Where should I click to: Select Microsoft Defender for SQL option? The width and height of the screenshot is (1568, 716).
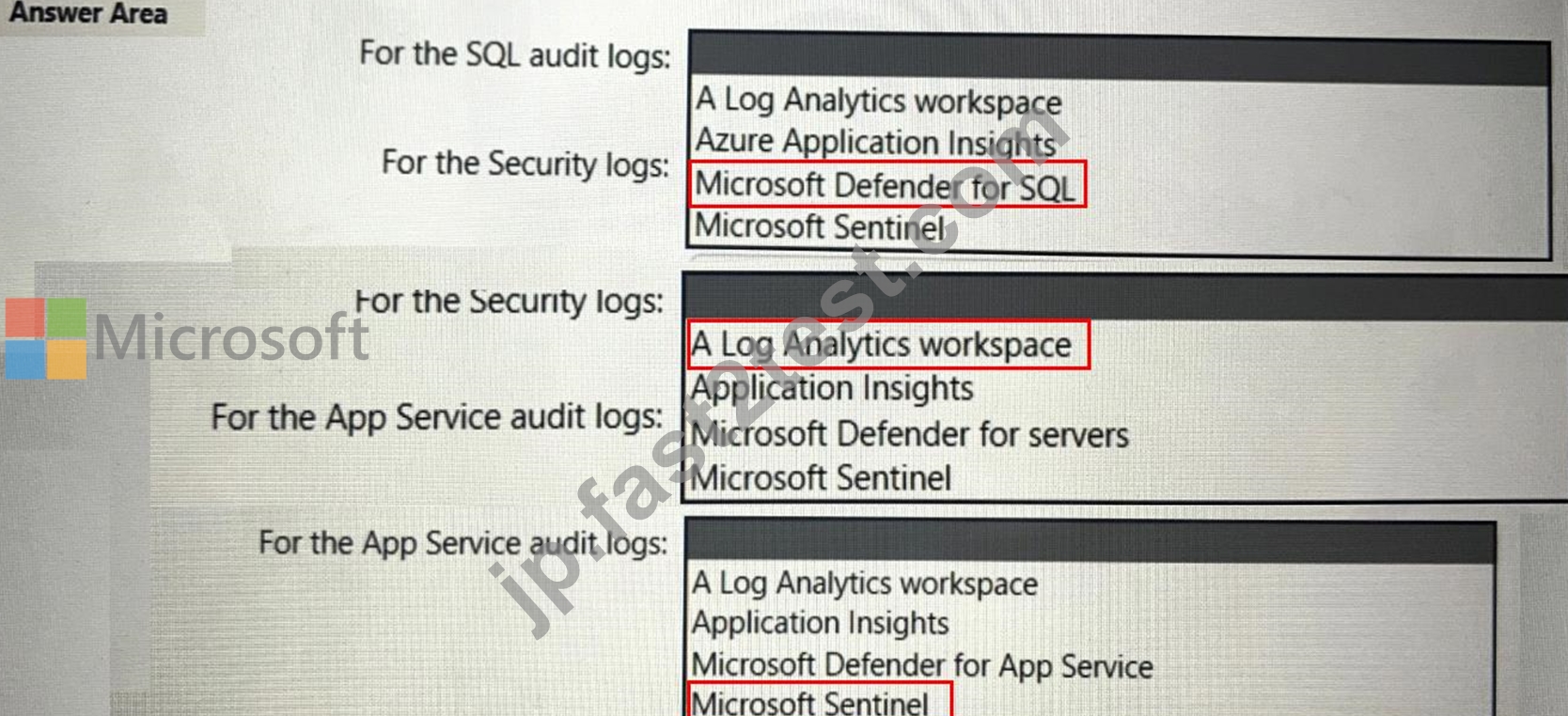(886, 185)
